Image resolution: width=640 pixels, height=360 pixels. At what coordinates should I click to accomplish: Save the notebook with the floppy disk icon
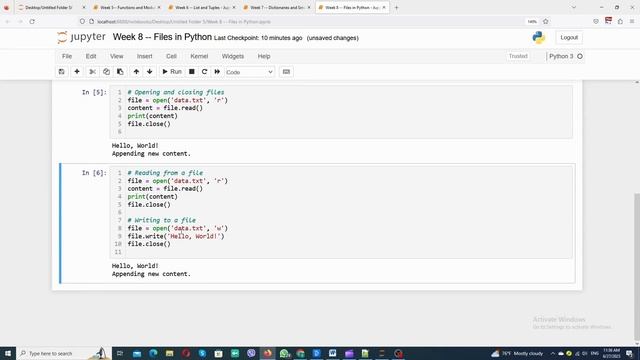(62, 72)
